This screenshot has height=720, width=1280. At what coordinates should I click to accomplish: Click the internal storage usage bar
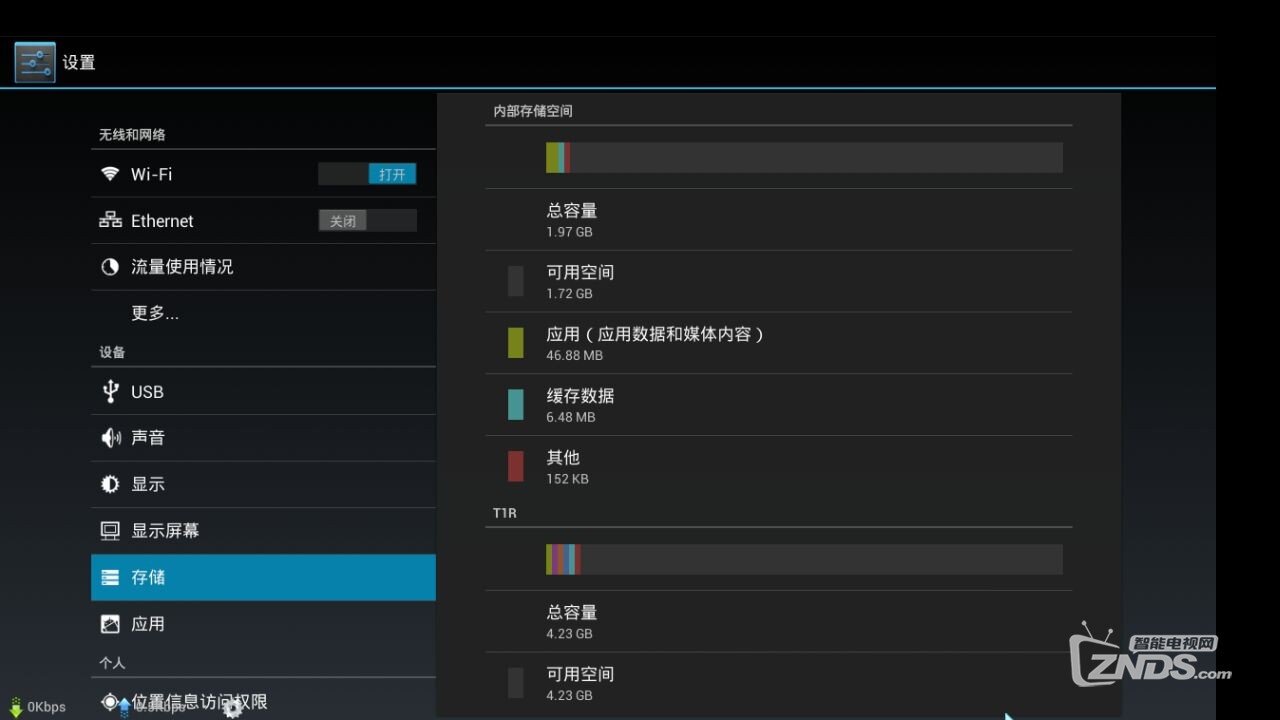(804, 158)
